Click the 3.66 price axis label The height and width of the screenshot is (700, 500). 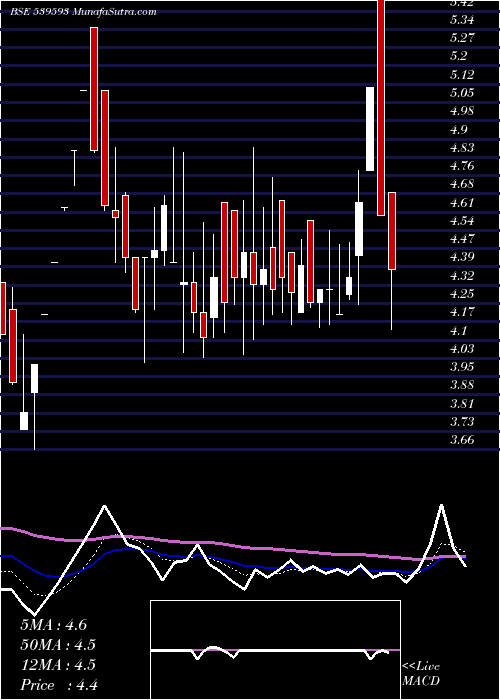[x=462, y=440]
